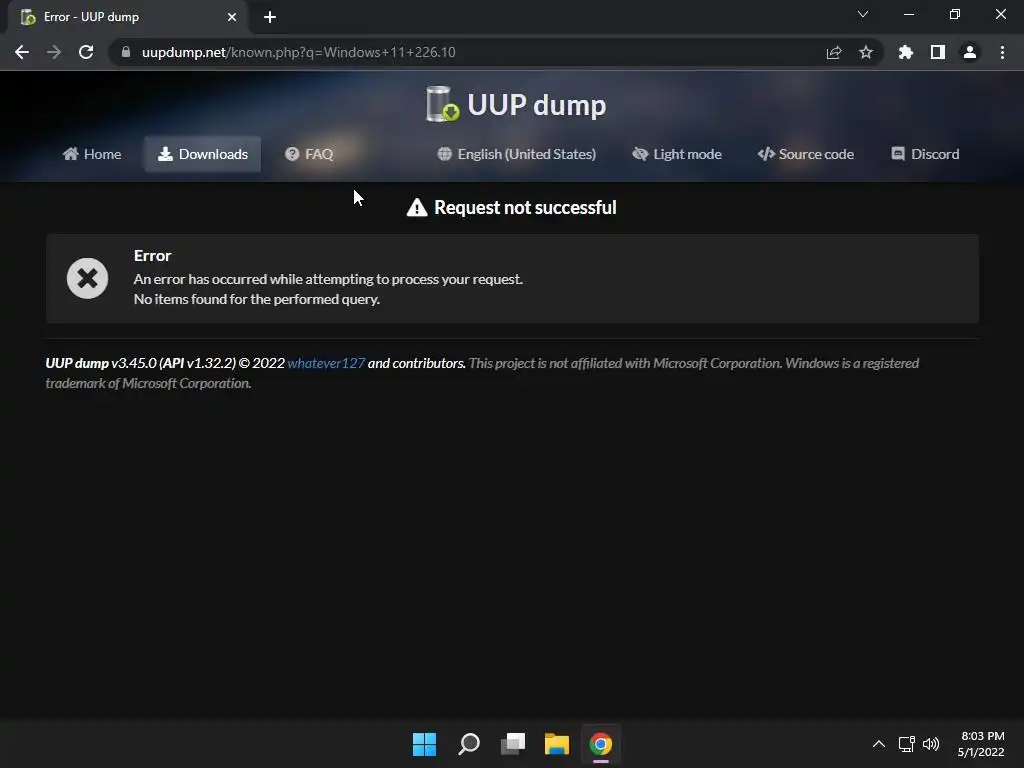The width and height of the screenshot is (1024, 768).
Task: Open the Chrome profile menu
Action: (970, 52)
